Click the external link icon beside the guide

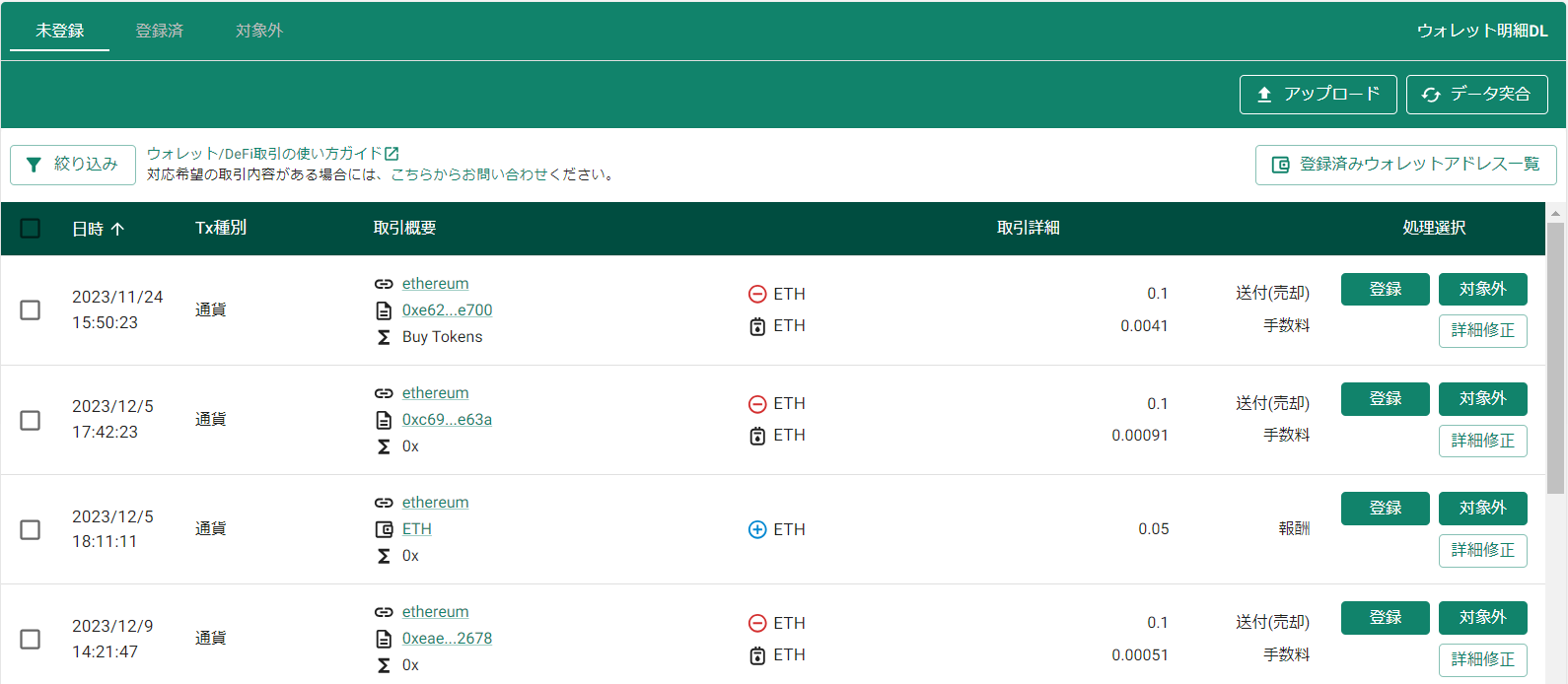pos(392,154)
